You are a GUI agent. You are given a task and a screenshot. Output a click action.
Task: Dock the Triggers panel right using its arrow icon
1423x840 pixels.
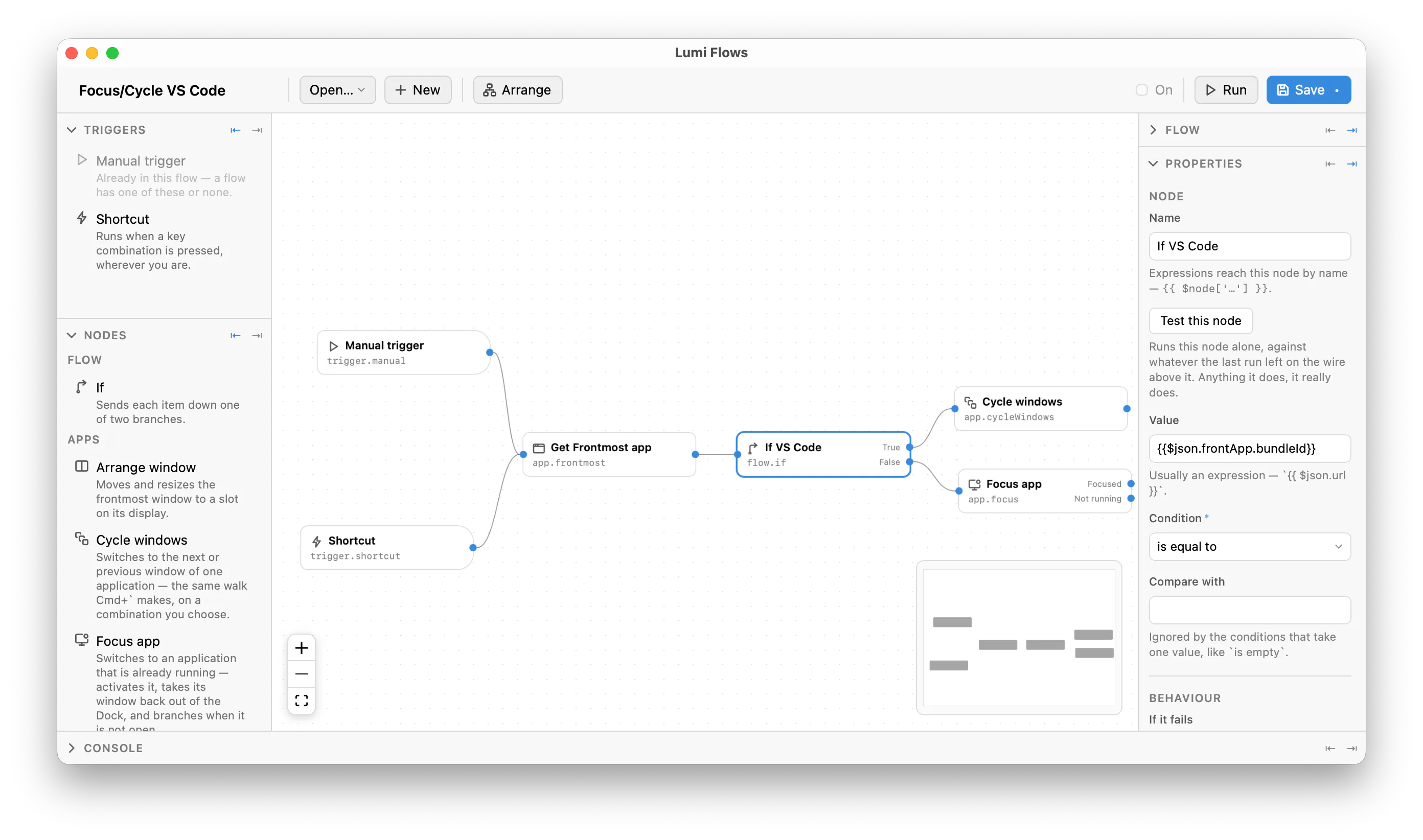coord(257,130)
